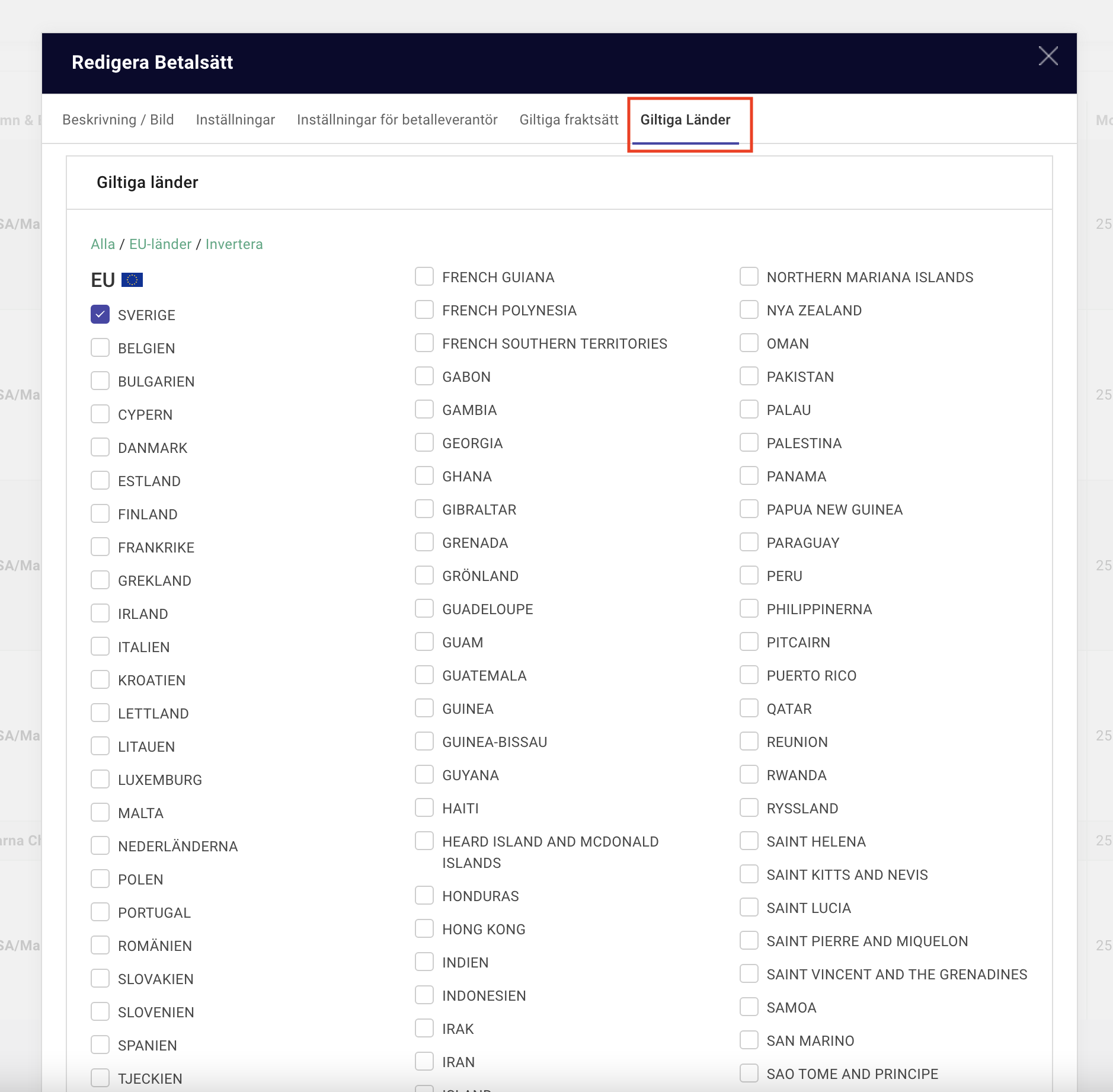Select the PERU checkbox

(749, 576)
